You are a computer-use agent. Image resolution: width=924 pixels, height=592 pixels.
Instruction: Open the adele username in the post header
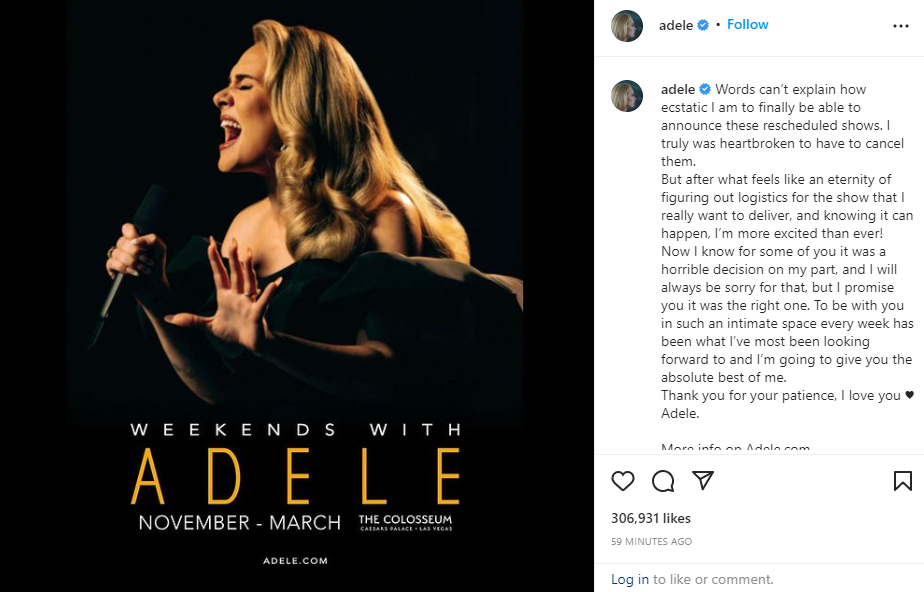pos(676,25)
